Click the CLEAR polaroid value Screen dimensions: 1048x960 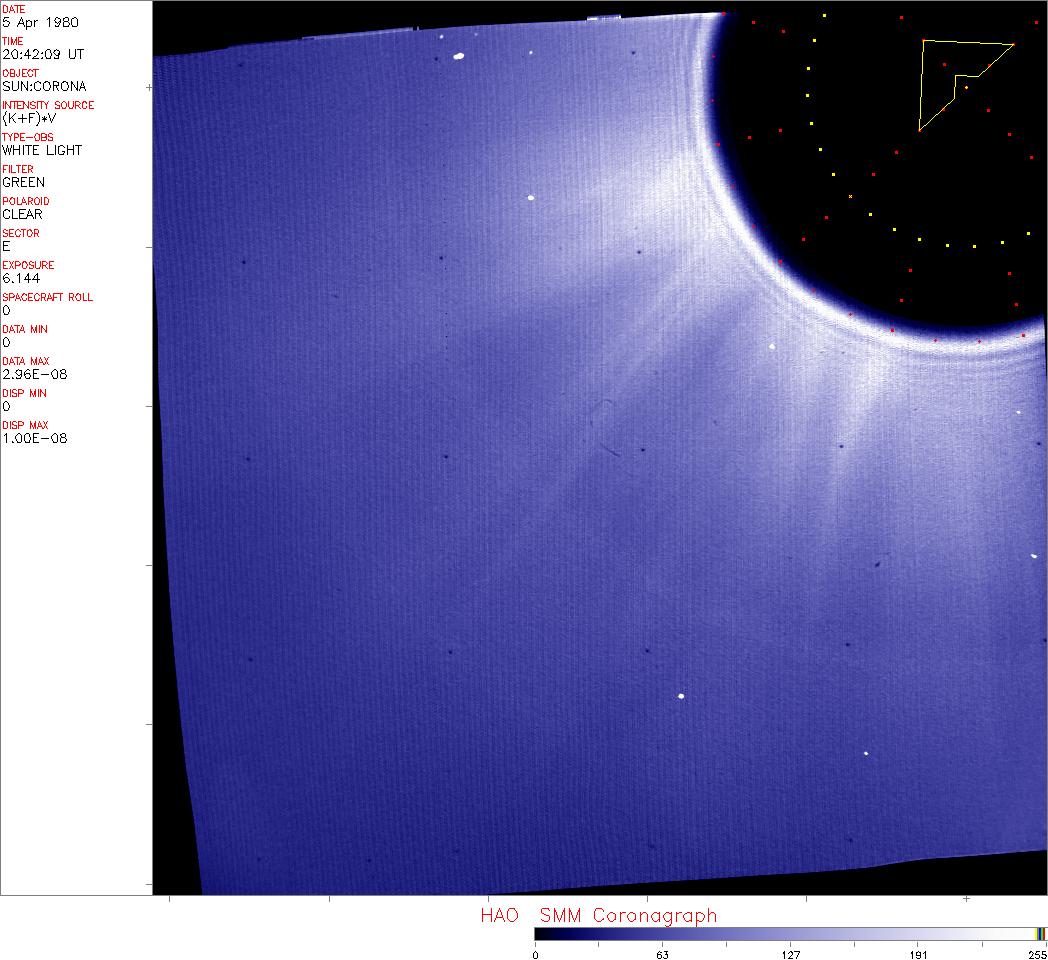click(23, 214)
